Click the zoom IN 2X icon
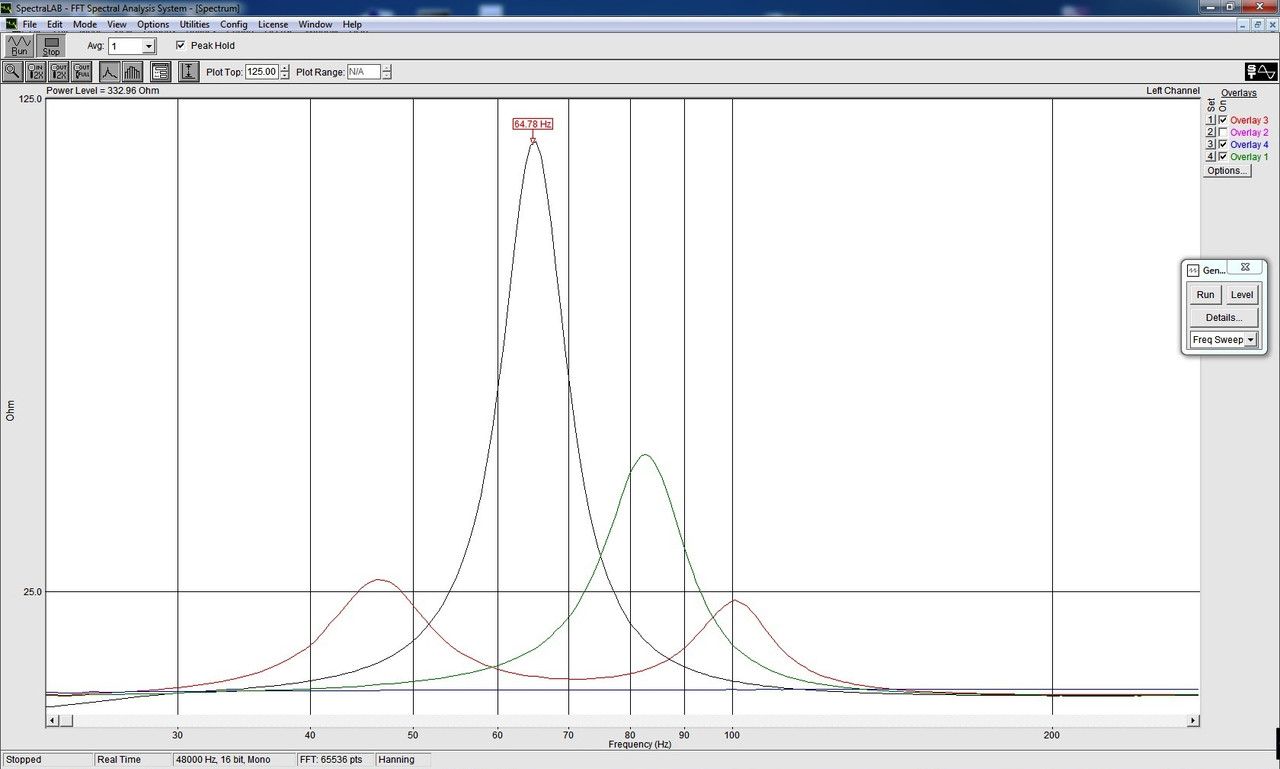The width and height of the screenshot is (1280, 769). click(36, 71)
